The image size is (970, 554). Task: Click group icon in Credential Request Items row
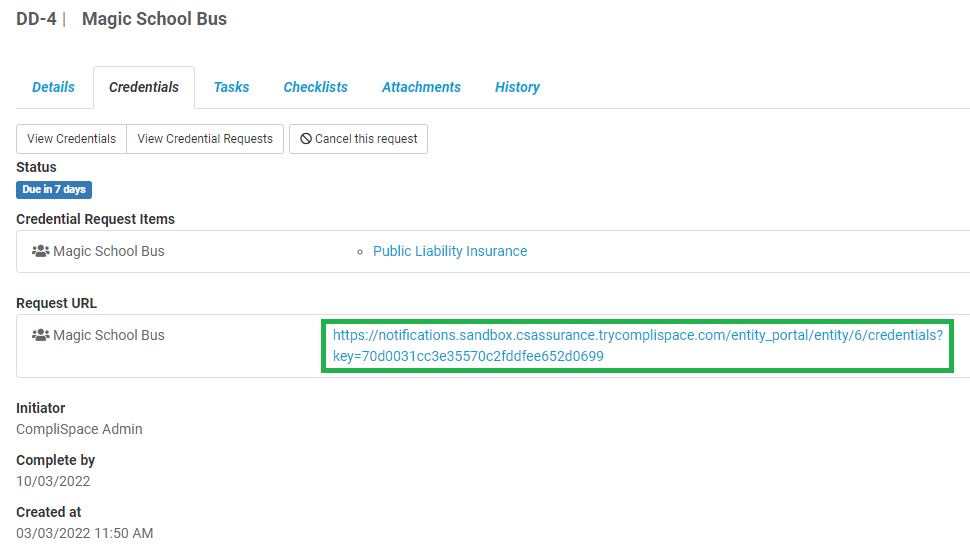(x=41, y=251)
